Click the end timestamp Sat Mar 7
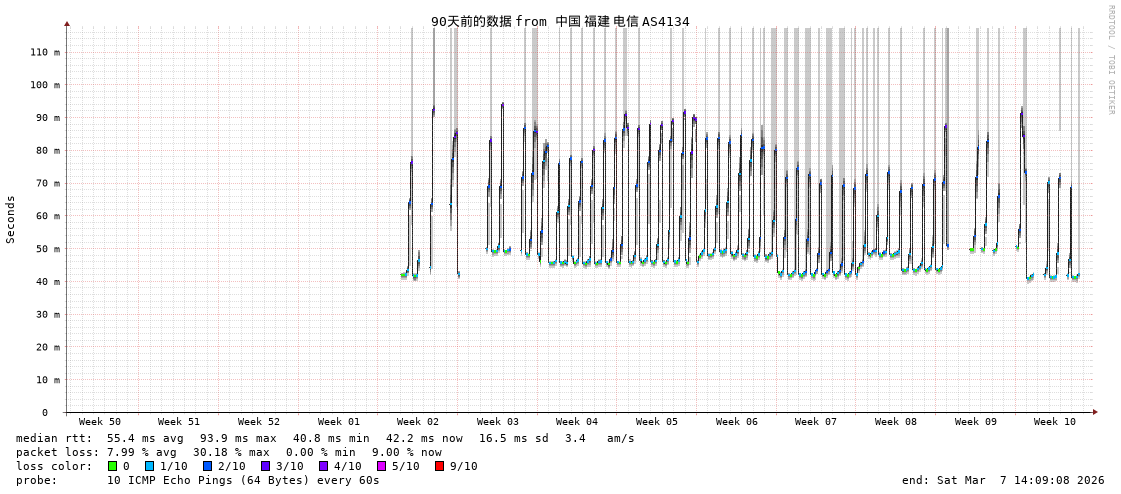This screenshot has width=1121, height=494. click(996, 480)
